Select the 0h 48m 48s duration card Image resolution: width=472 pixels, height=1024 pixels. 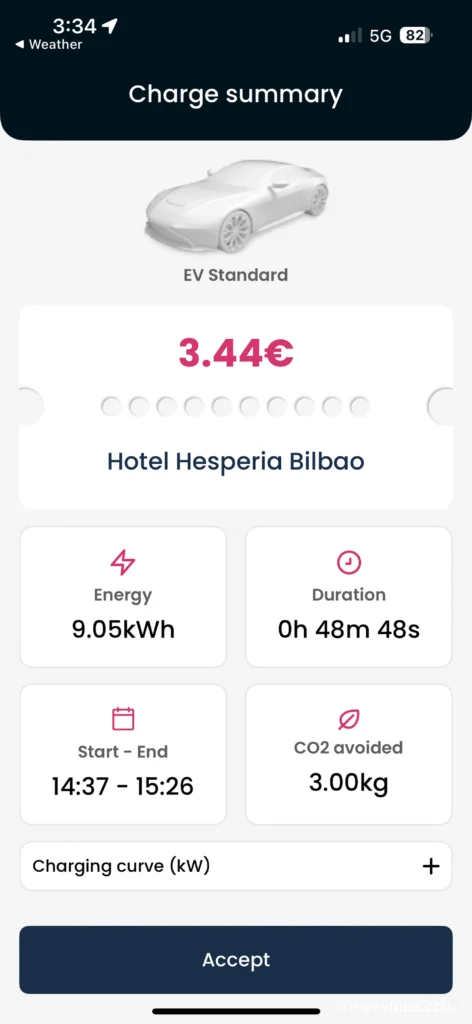click(349, 597)
